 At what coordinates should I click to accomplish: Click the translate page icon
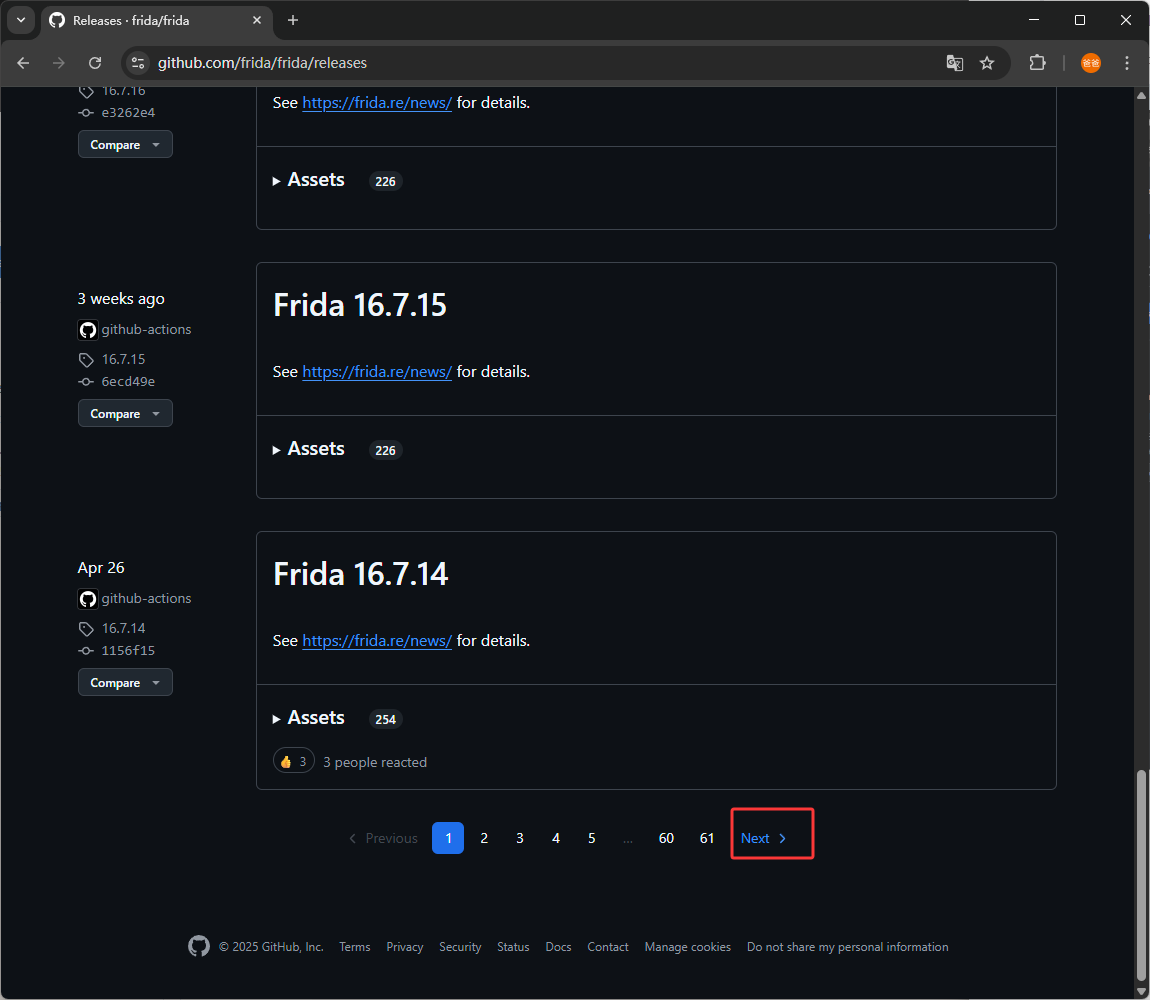point(954,63)
